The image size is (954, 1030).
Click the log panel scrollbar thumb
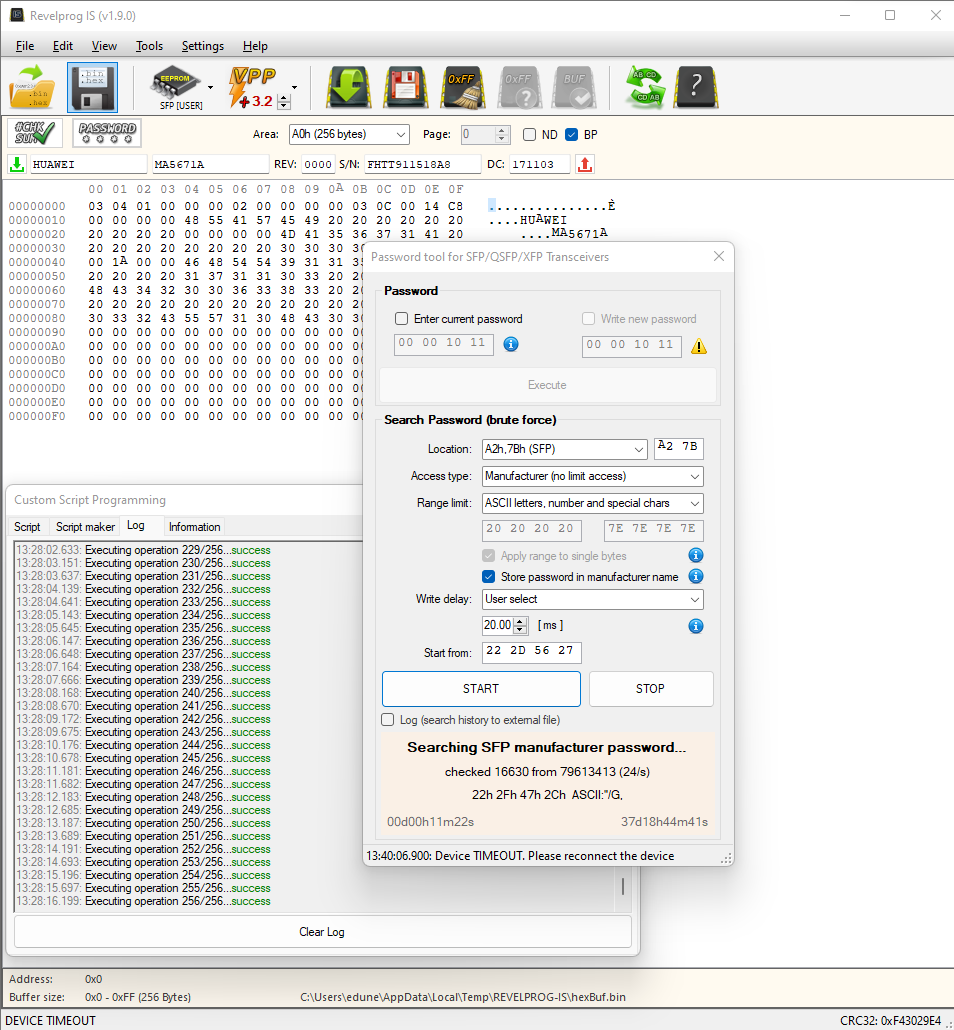[623, 886]
